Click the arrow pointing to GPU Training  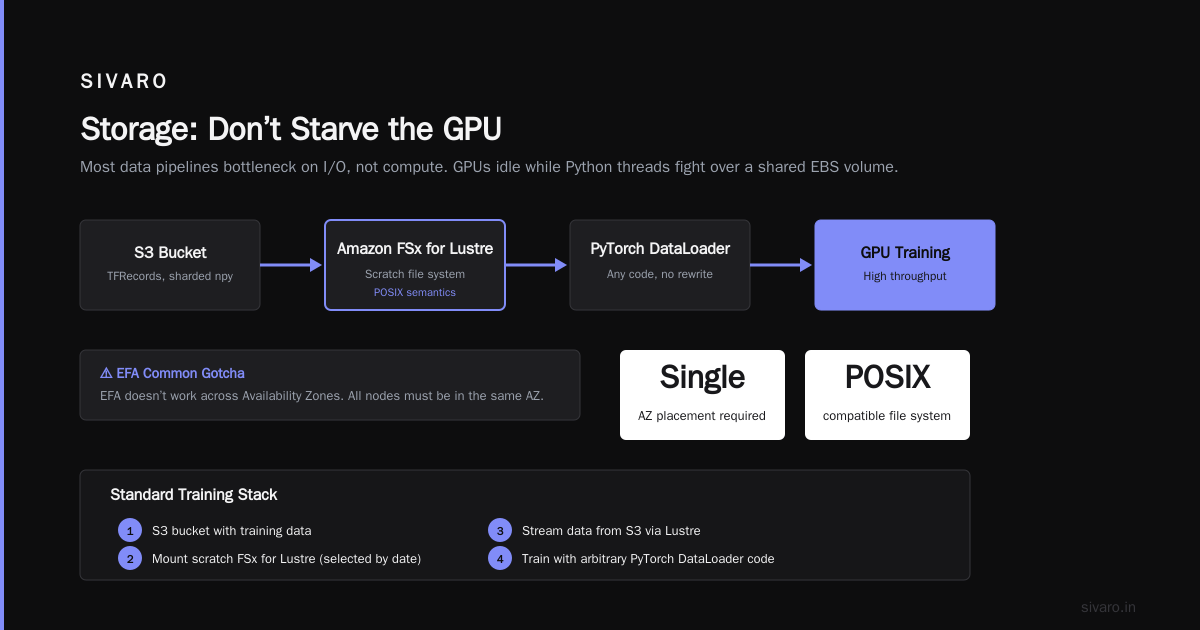pyautogui.click(x=782, y=265)
